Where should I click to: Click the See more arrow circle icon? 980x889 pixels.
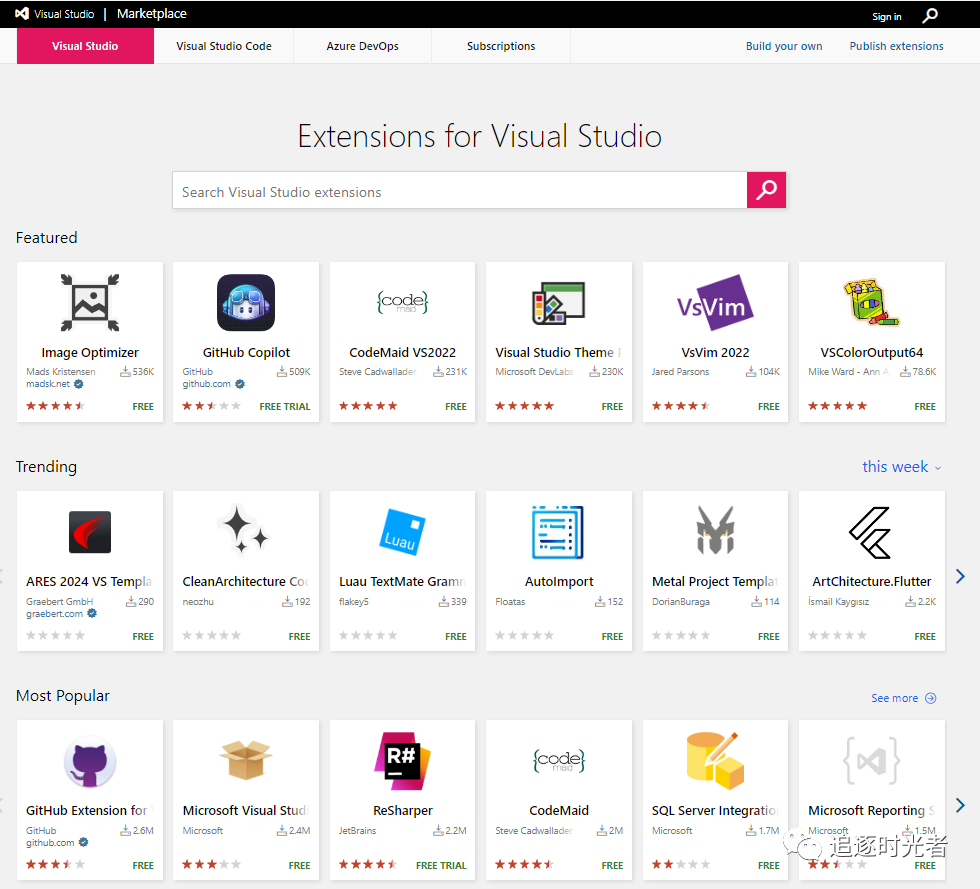[x=931, y=698]
